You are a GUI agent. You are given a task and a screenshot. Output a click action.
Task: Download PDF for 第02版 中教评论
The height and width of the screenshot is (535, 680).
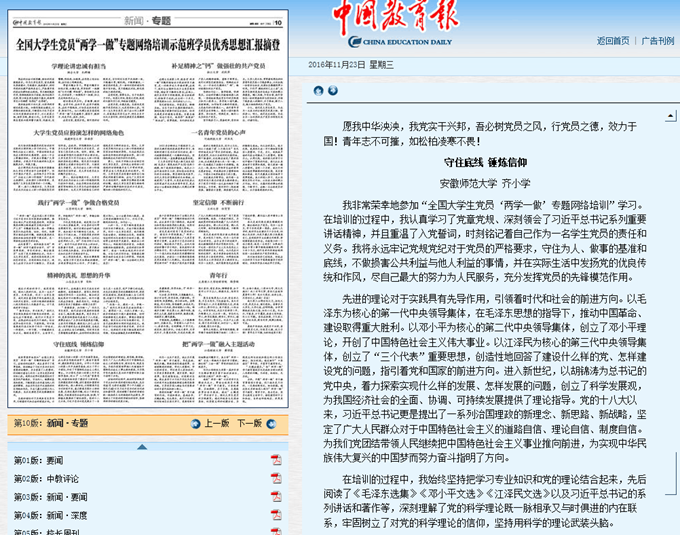point(276,479)
